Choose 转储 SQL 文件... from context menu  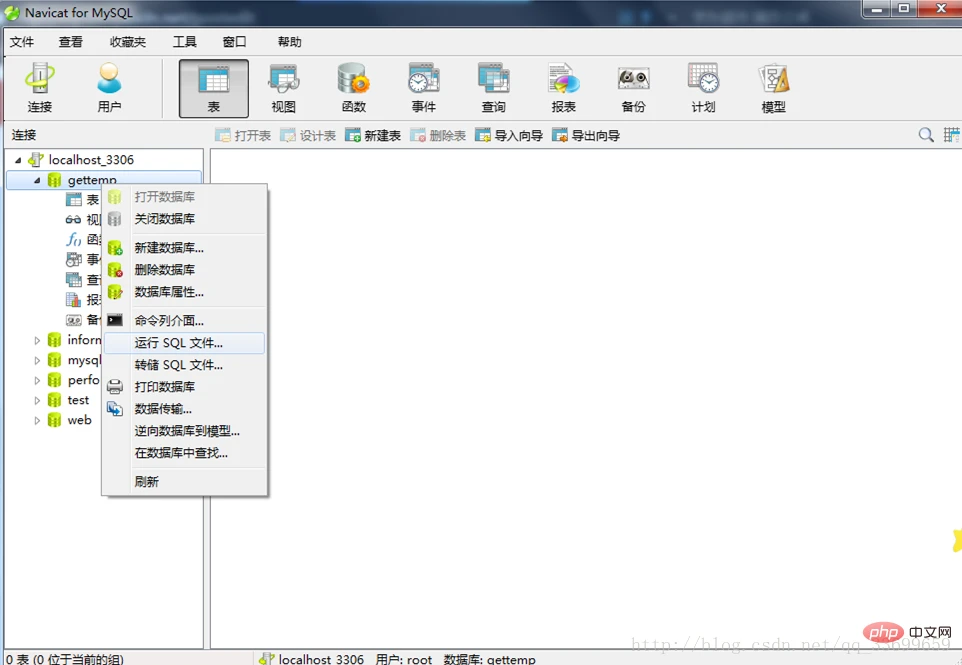[184, 365]
